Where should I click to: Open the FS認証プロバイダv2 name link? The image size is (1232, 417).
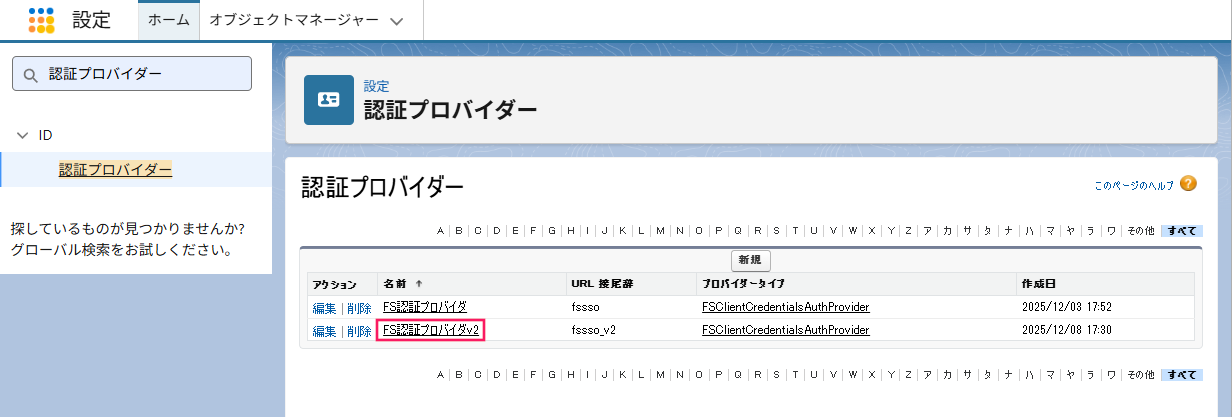tap(431, 330)
